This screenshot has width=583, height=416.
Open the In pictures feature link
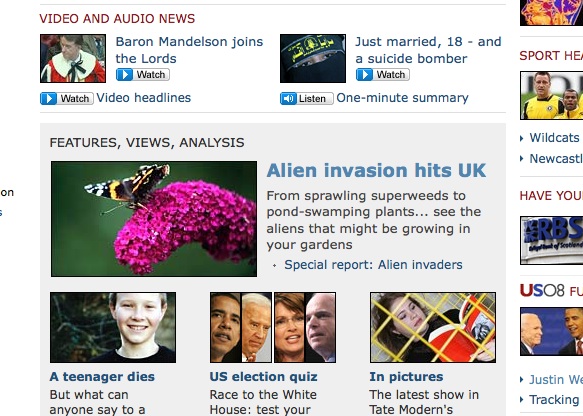tap(406, 377)
